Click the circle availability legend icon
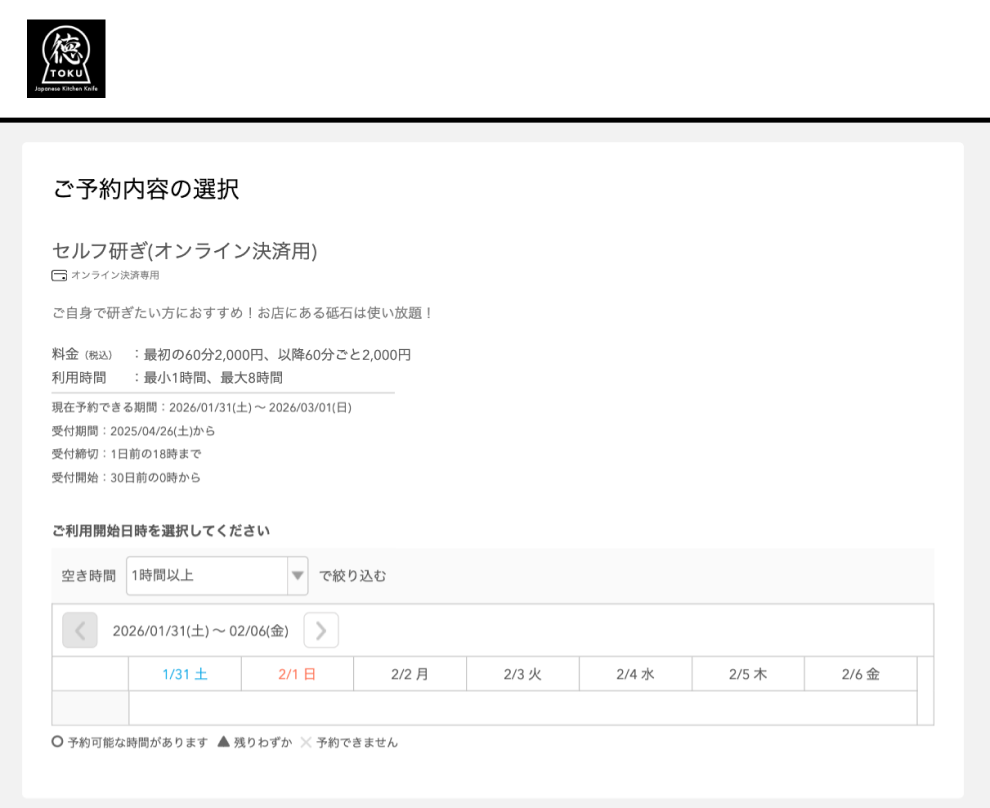This screenshot has height=808, width=990. click(57, 742)
